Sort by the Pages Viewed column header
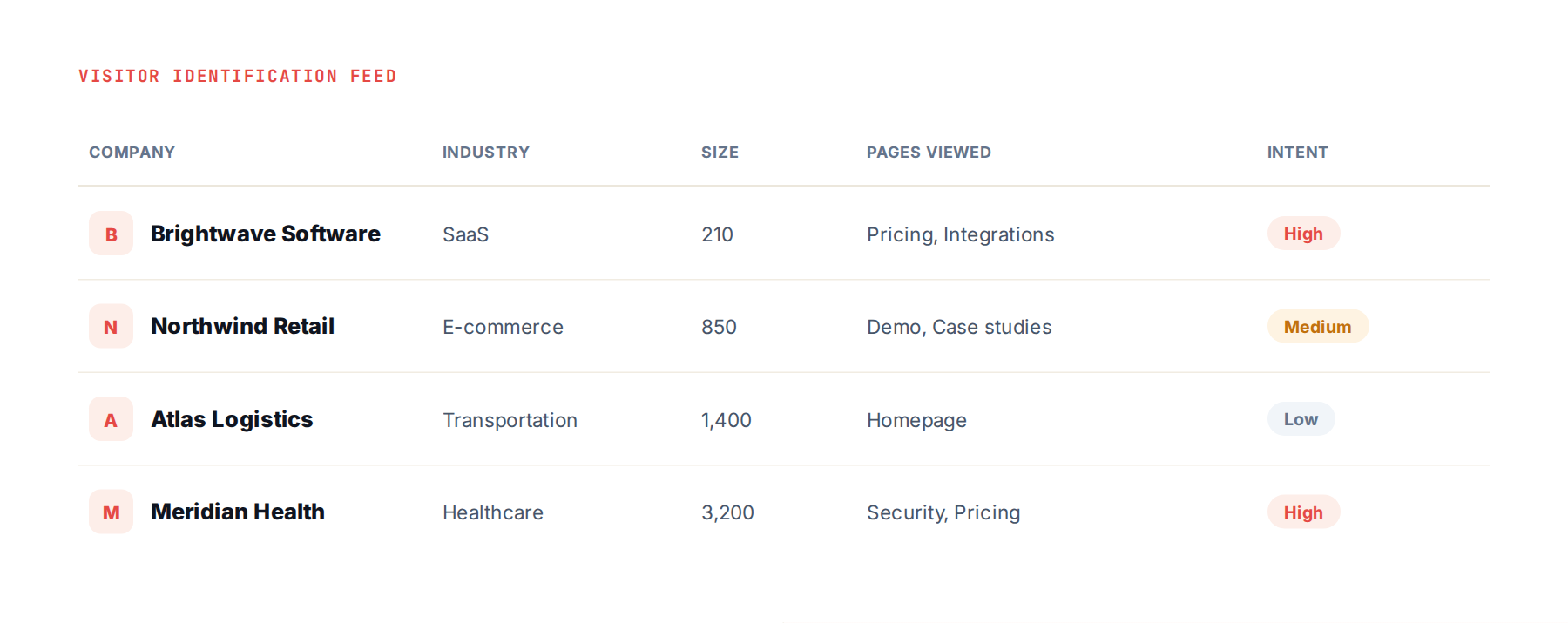 coord(929,153)
